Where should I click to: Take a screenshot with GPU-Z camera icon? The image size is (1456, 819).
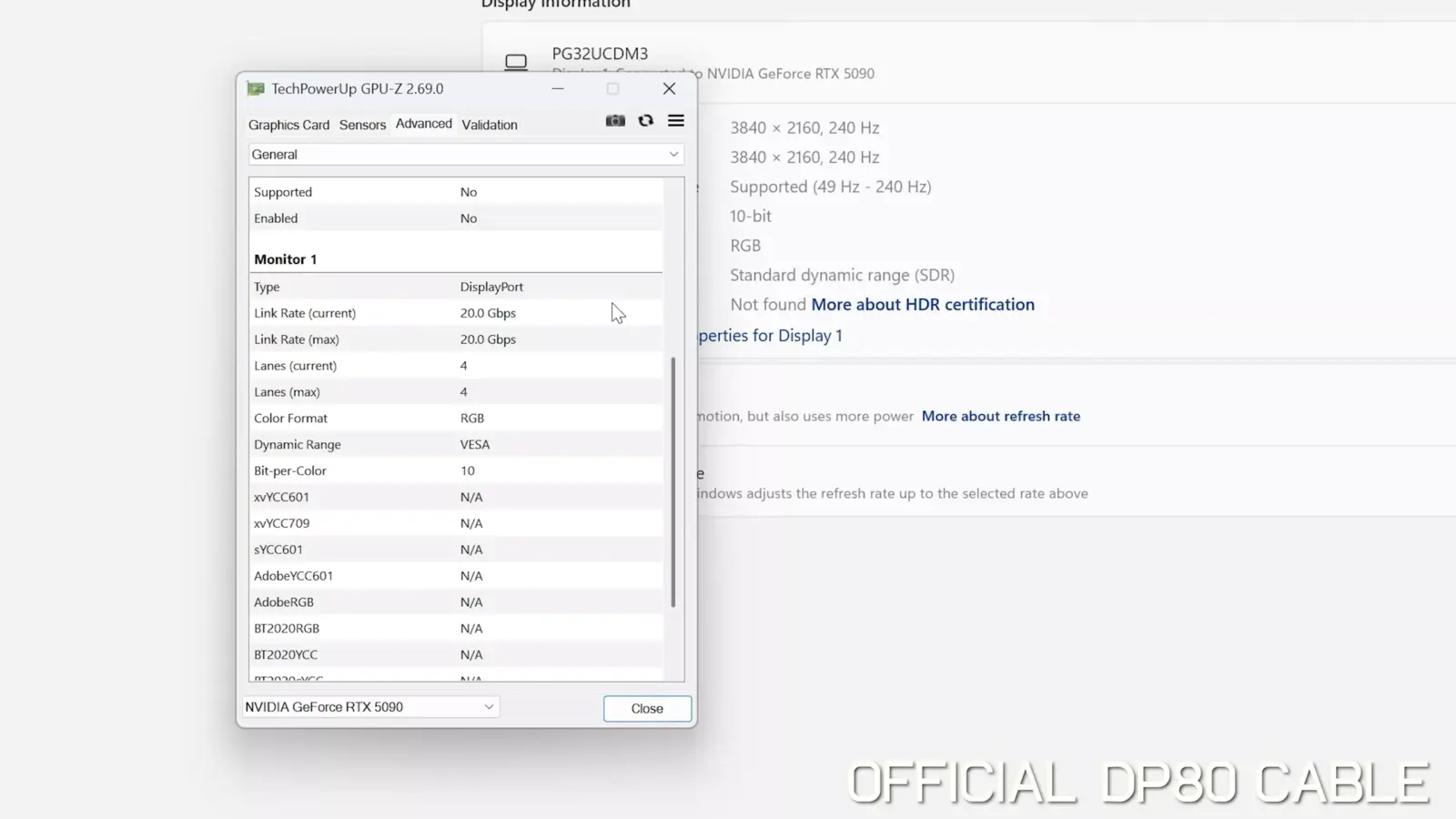click(615, 121)
